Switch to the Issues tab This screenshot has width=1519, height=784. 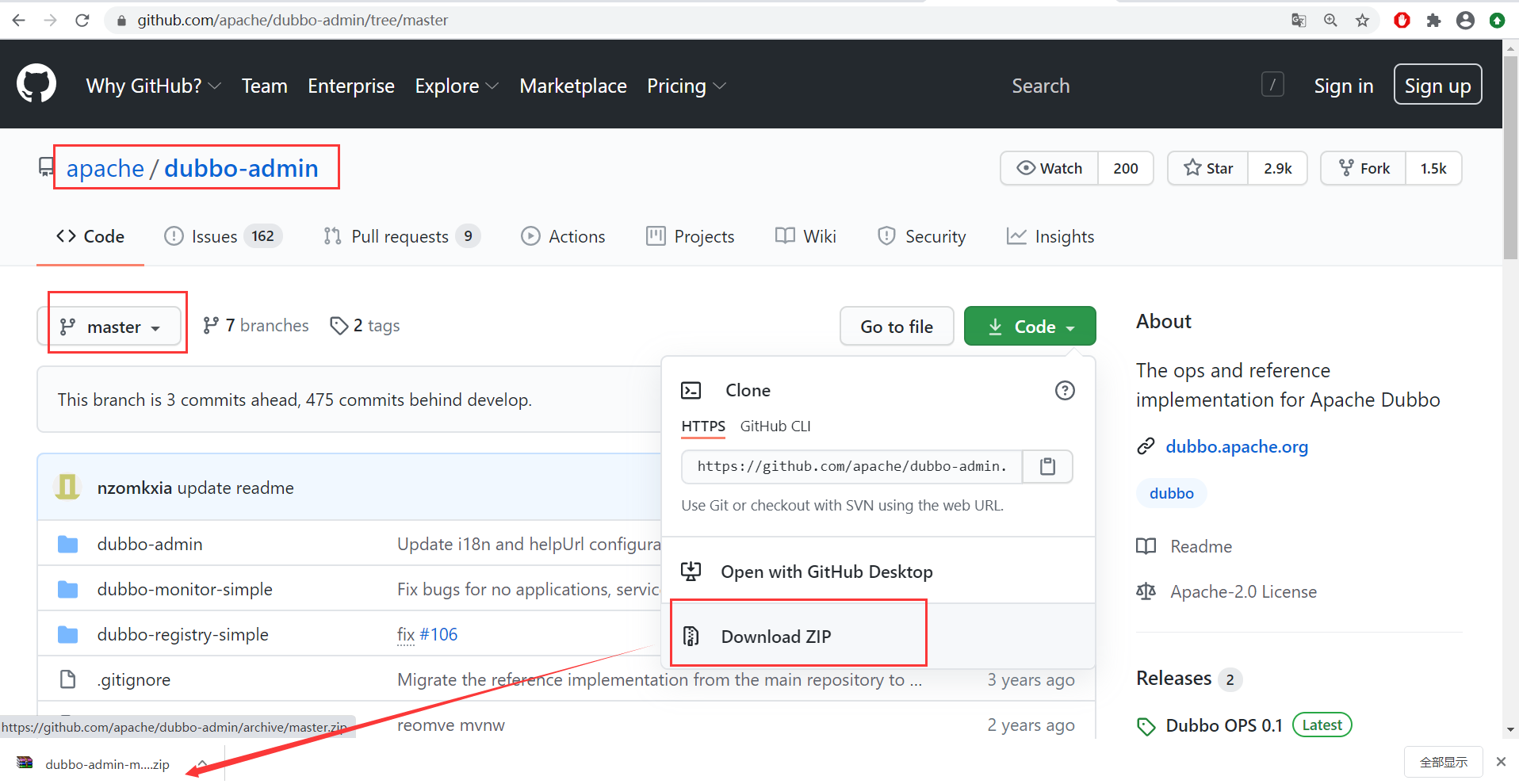pyautogui.click(x=214, y=236)
